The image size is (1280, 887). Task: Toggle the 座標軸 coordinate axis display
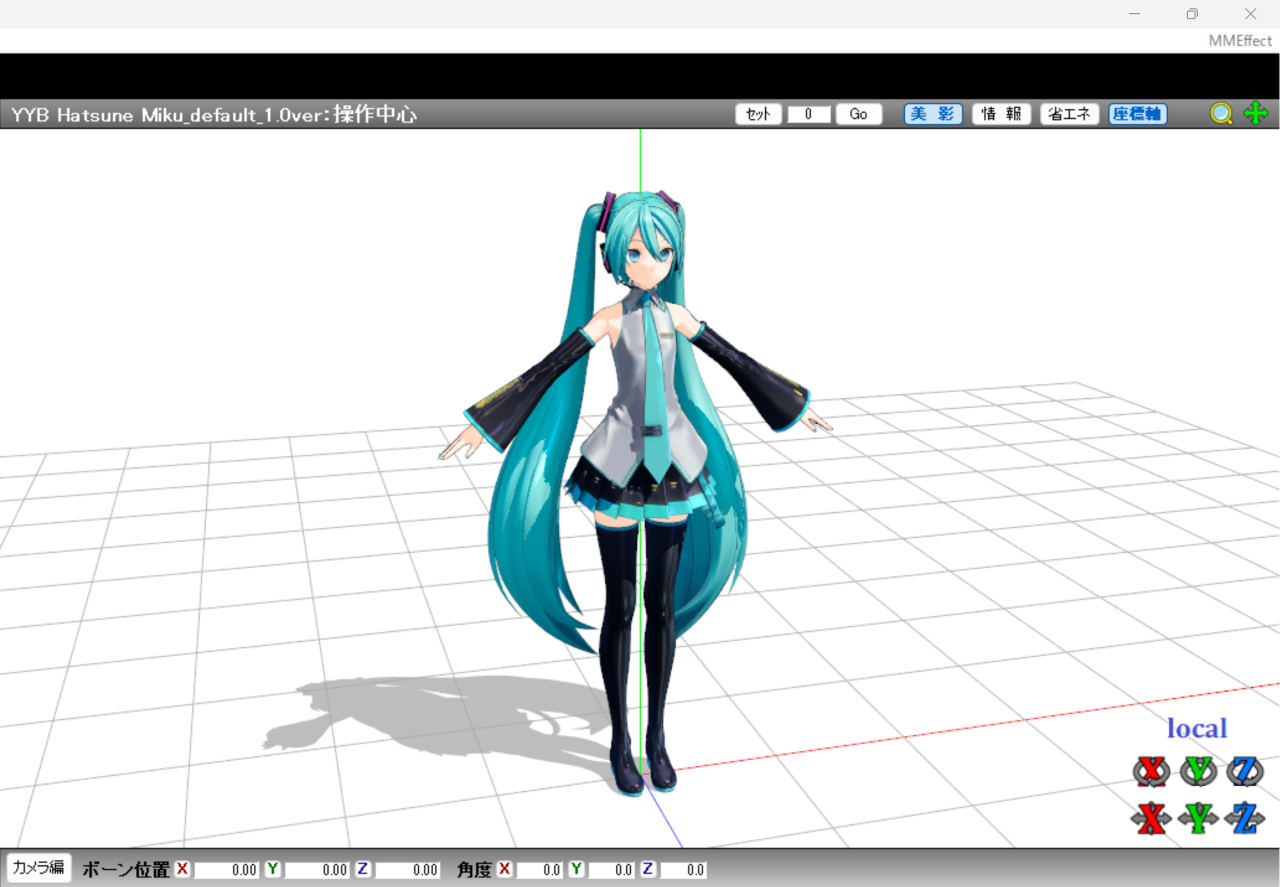click(x=1138, y=114)
